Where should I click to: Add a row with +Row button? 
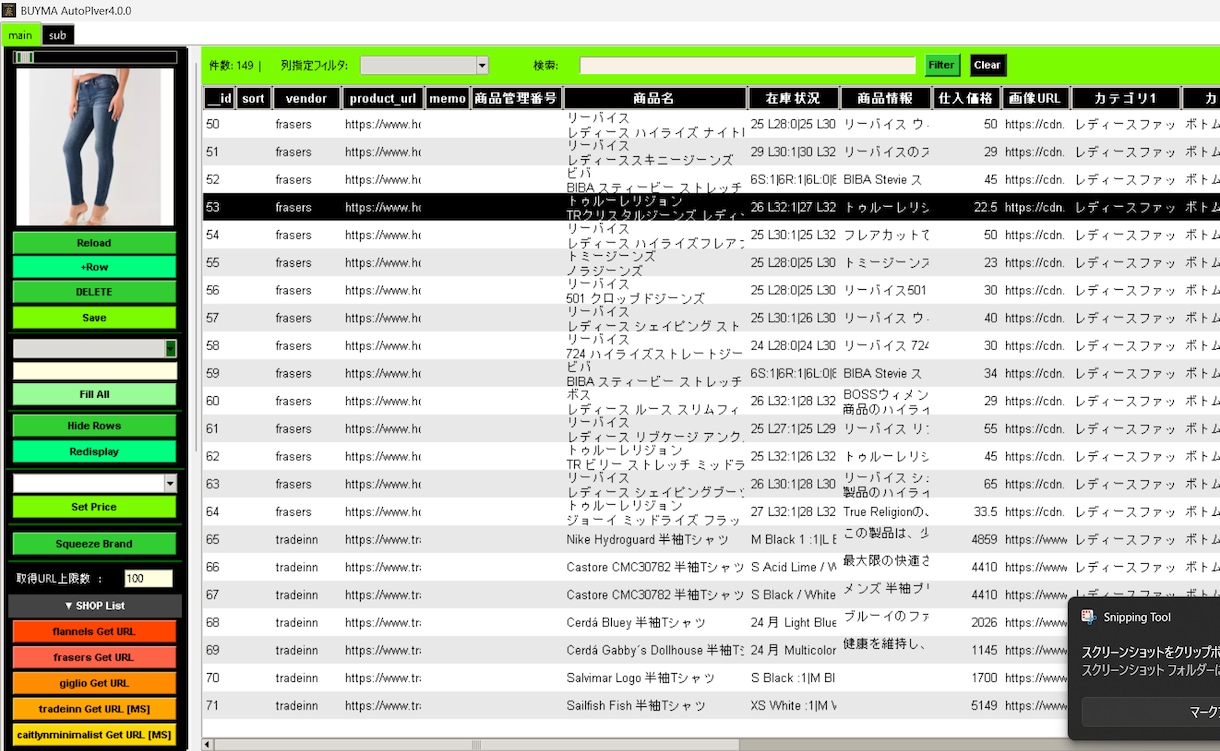click(x=94, y=267)
